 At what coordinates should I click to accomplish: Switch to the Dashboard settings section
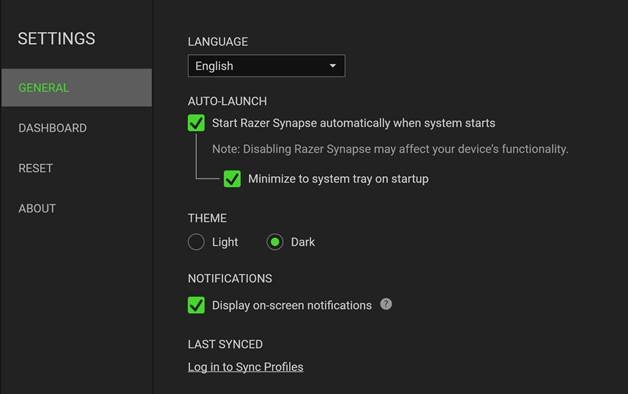[52, 128]
